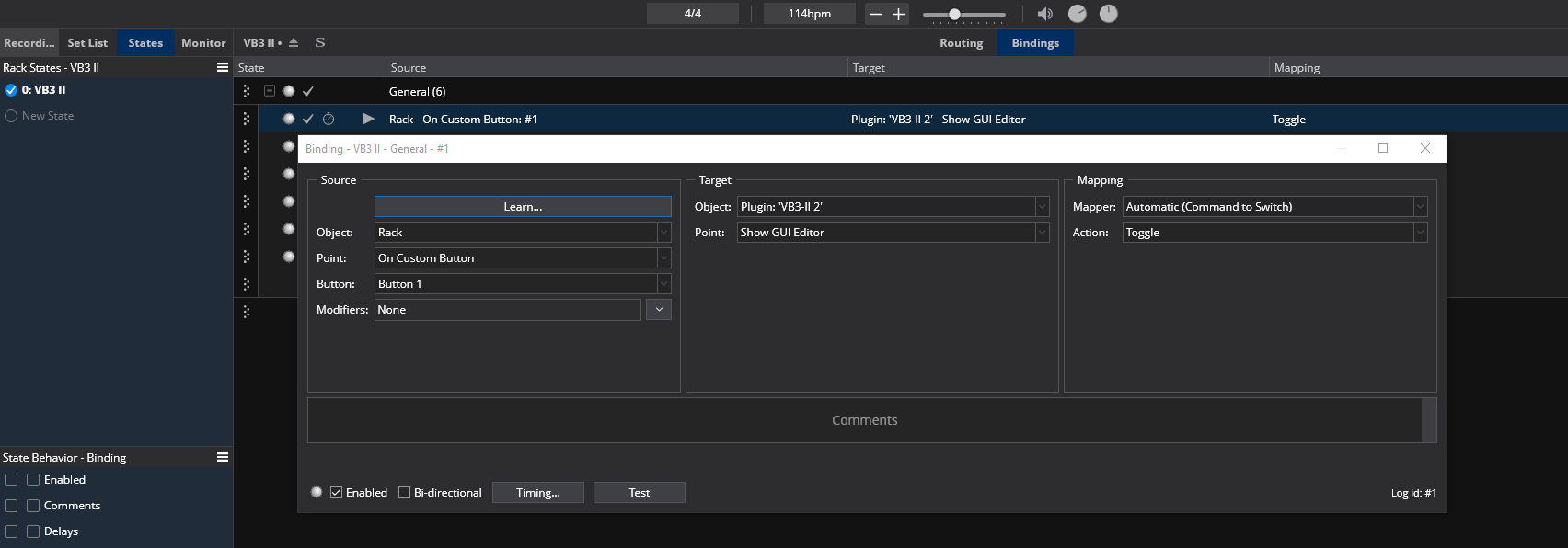
Task: Open the Modifiers dropdown arrow
Action: [659, 310]
